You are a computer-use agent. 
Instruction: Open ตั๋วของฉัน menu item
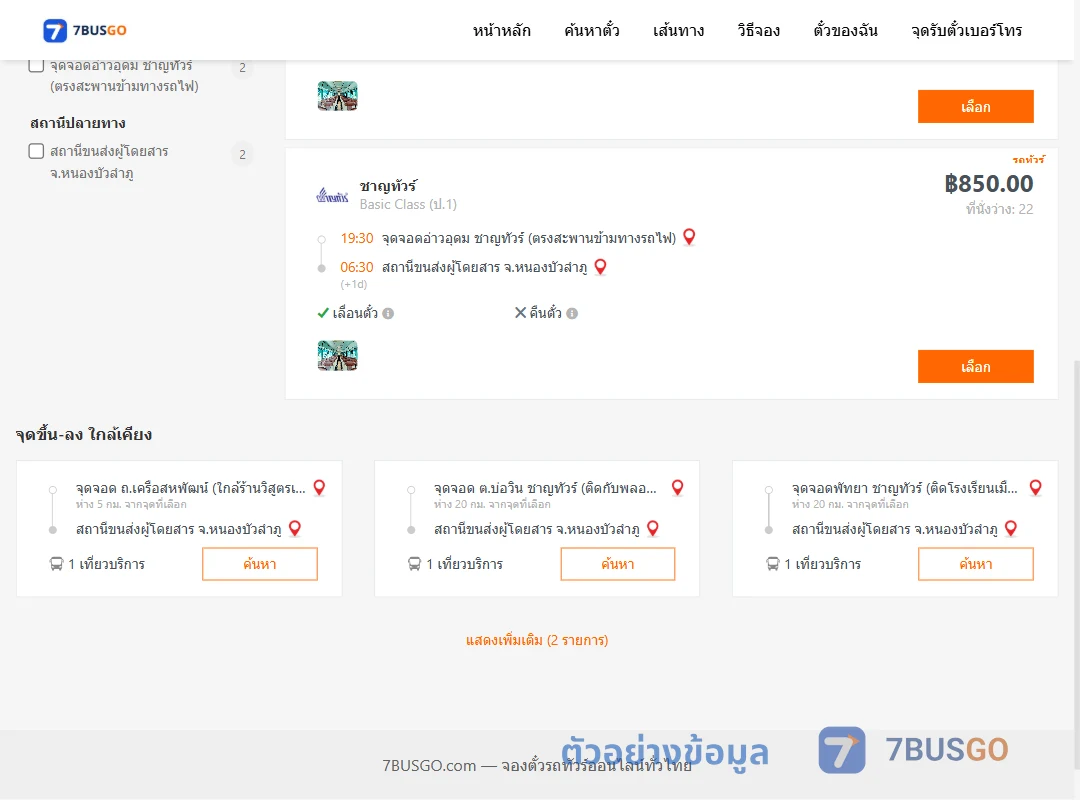[845, 30]
